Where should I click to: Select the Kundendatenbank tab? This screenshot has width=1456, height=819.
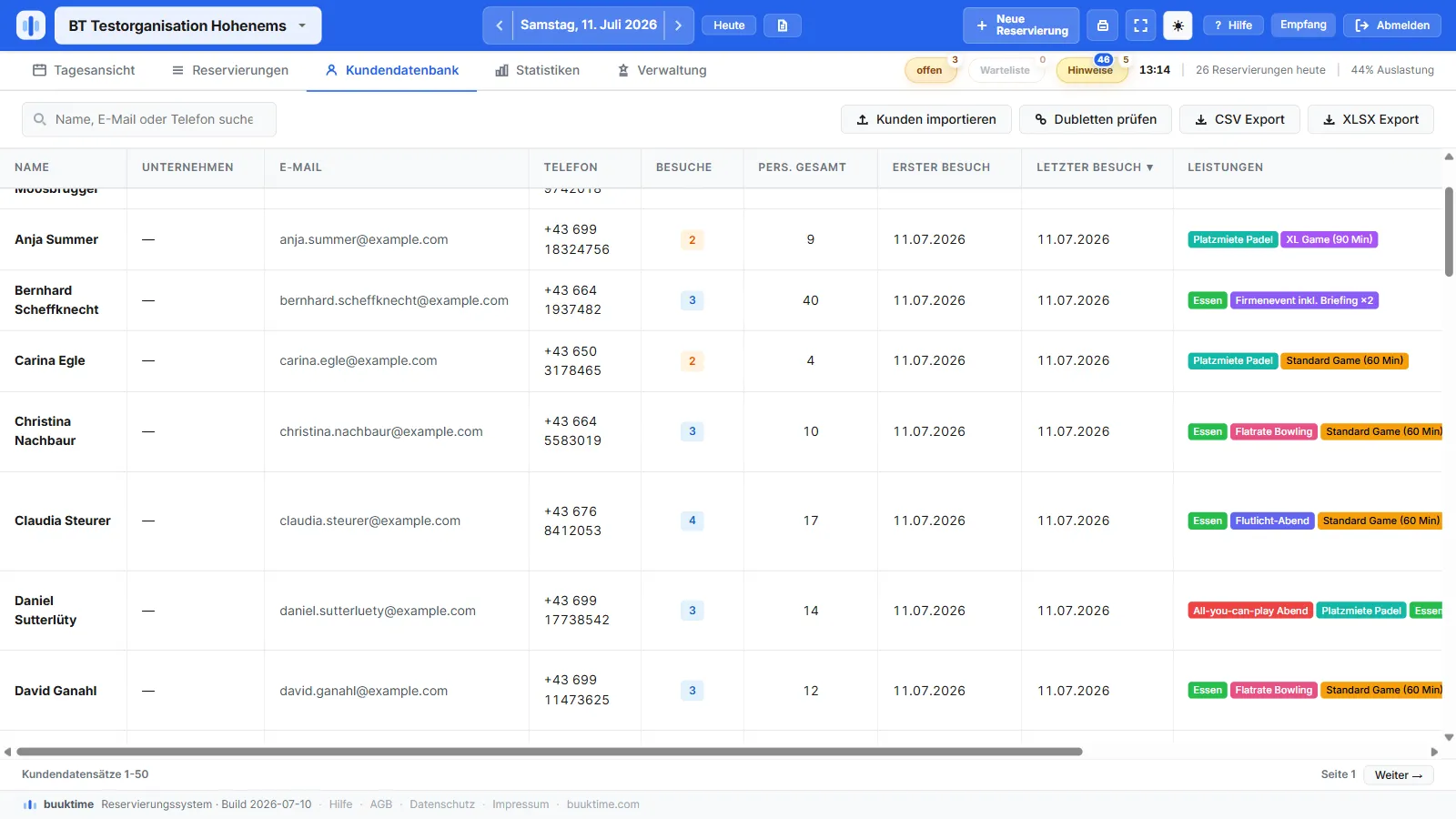pos(392,70)
